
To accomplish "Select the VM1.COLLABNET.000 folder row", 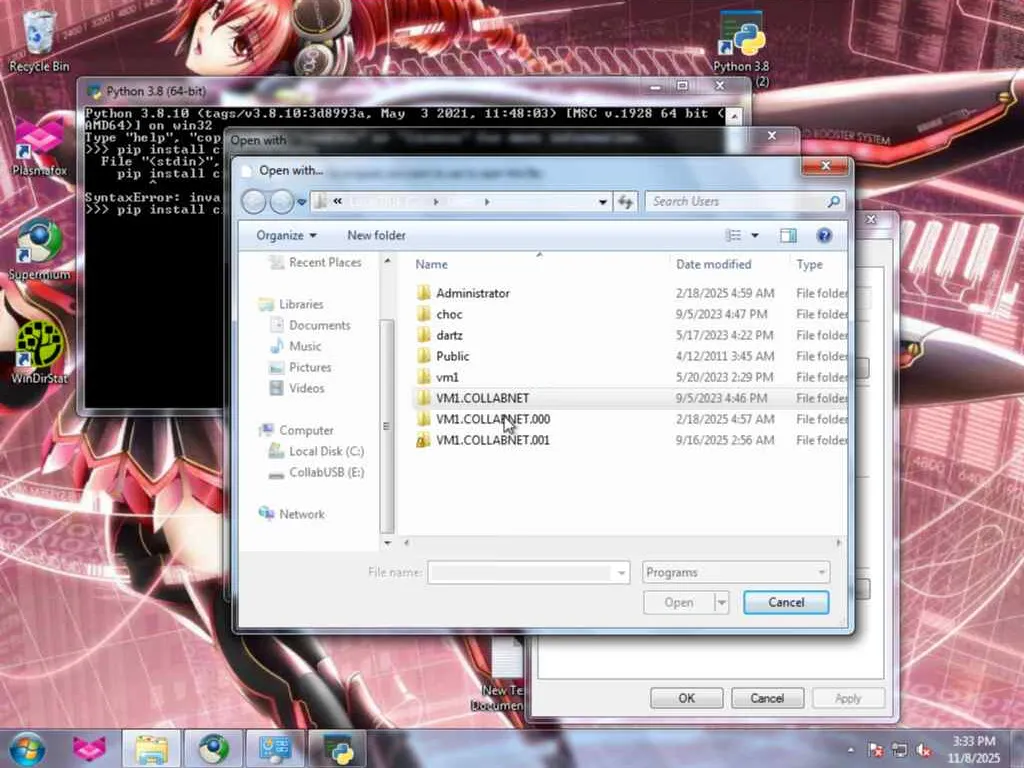I will point(630,419).
